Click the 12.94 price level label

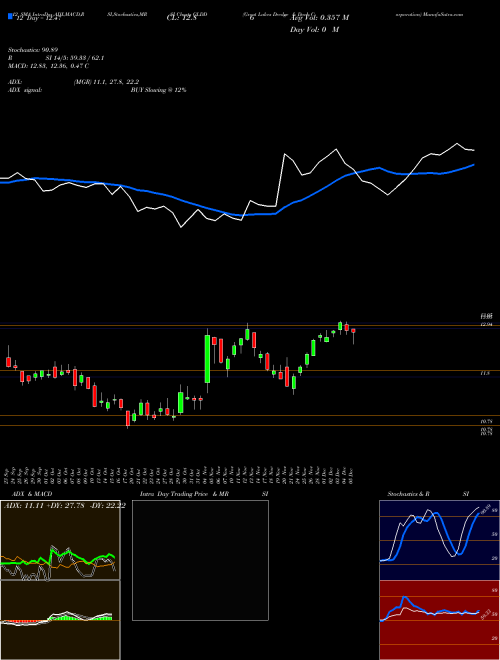click(x=487, y=324)
